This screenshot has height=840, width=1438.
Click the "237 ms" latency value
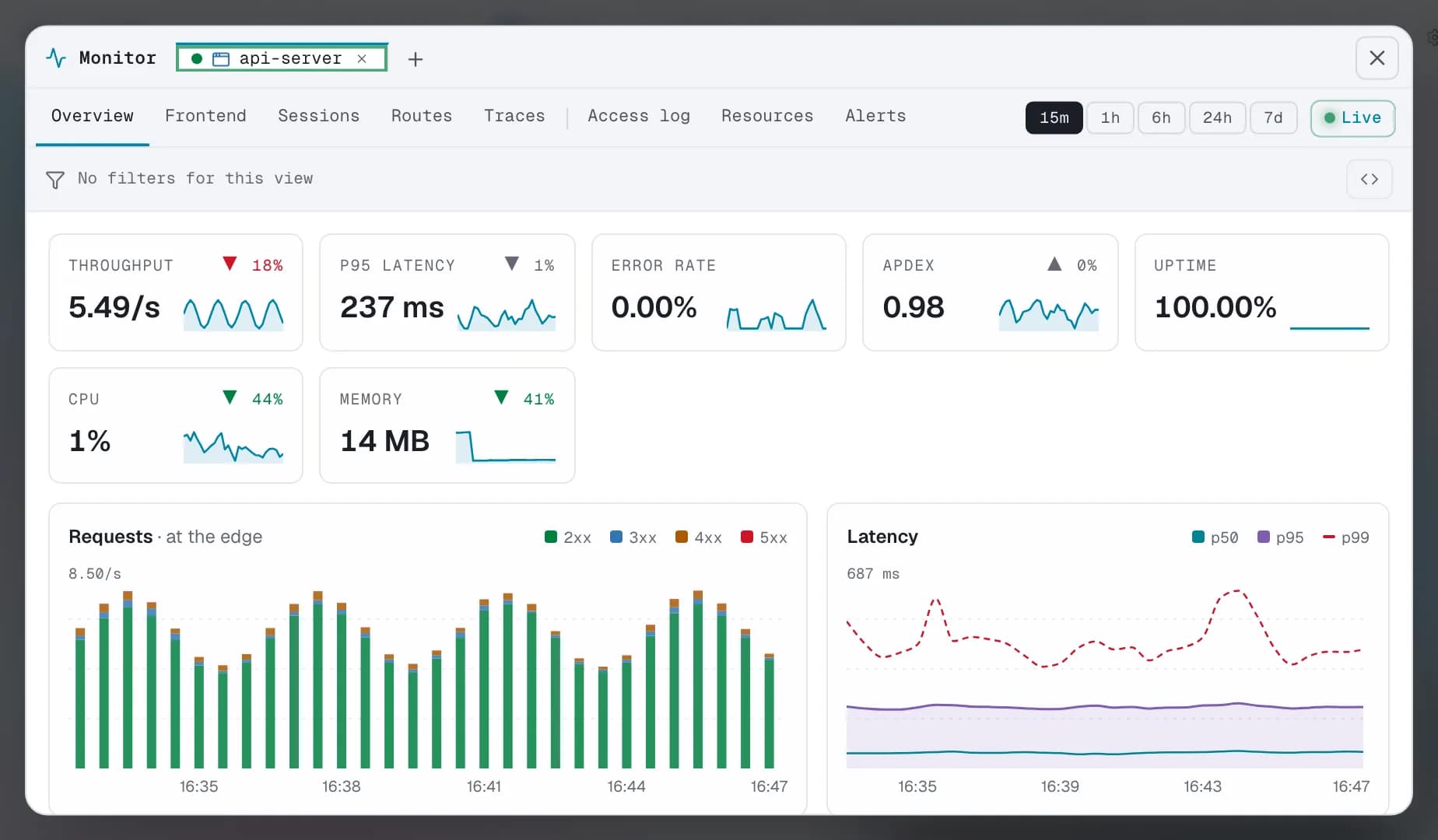tap(391, 307)
